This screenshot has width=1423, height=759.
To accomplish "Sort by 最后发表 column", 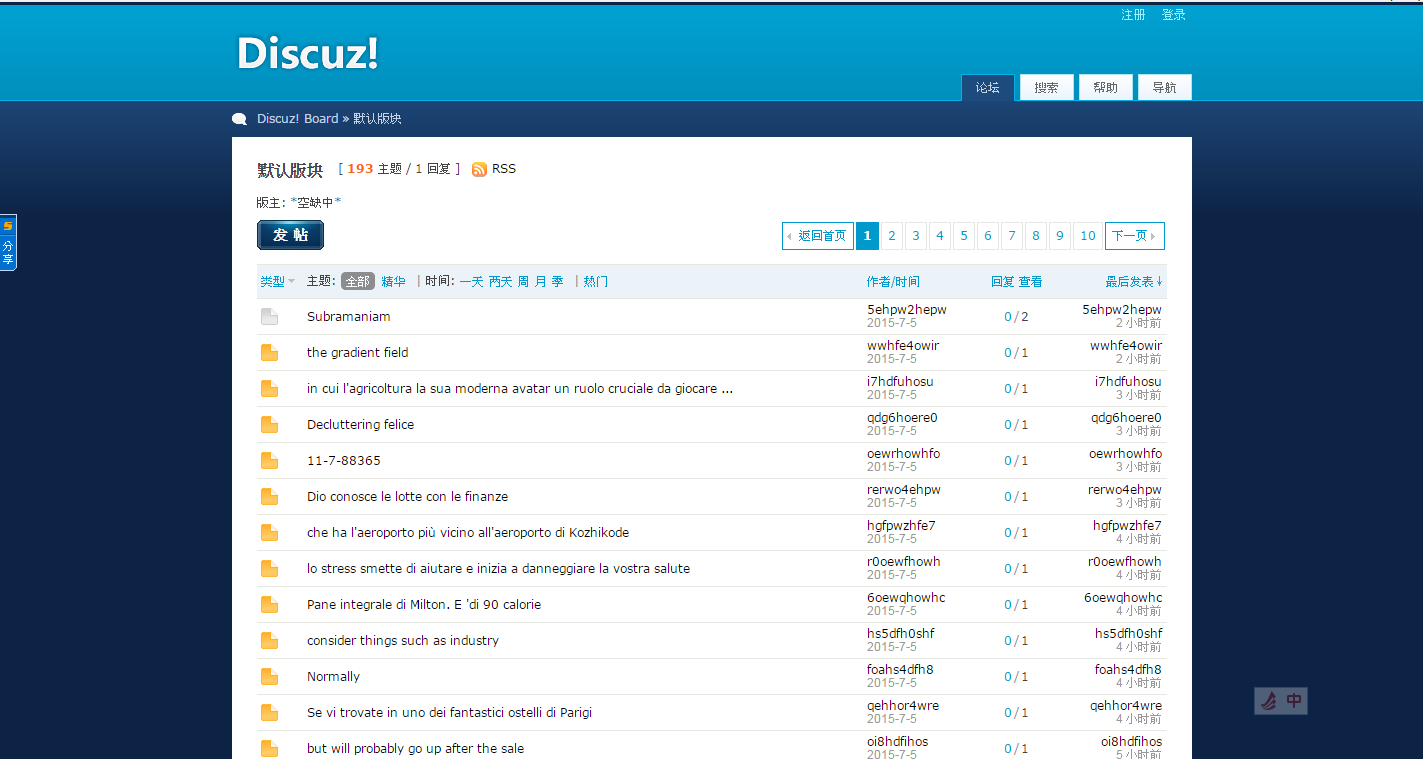I will point(1133,282).
